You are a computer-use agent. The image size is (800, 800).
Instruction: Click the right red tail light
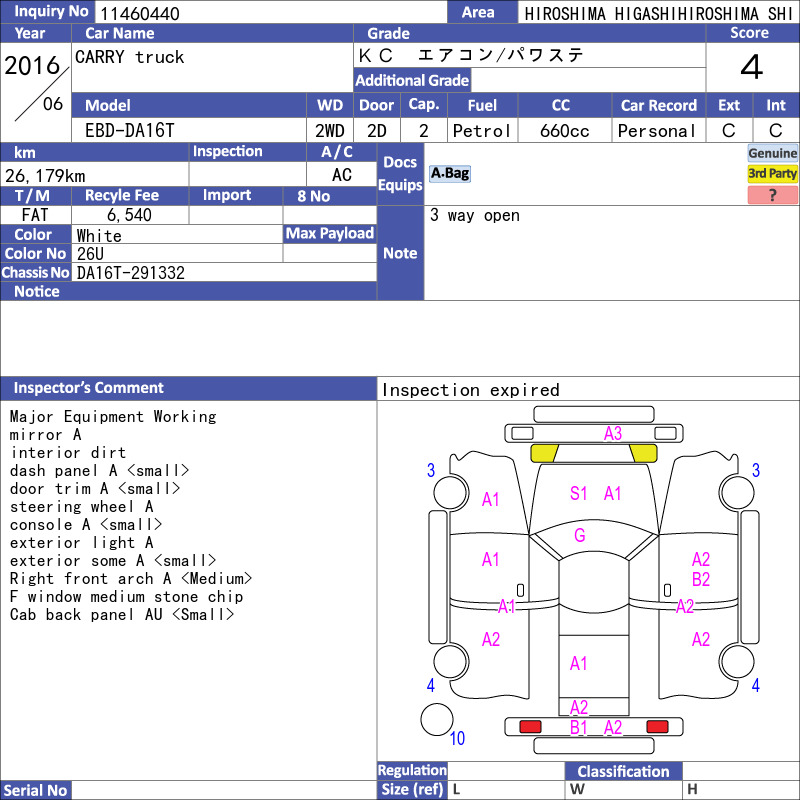[x=657, y=727]
